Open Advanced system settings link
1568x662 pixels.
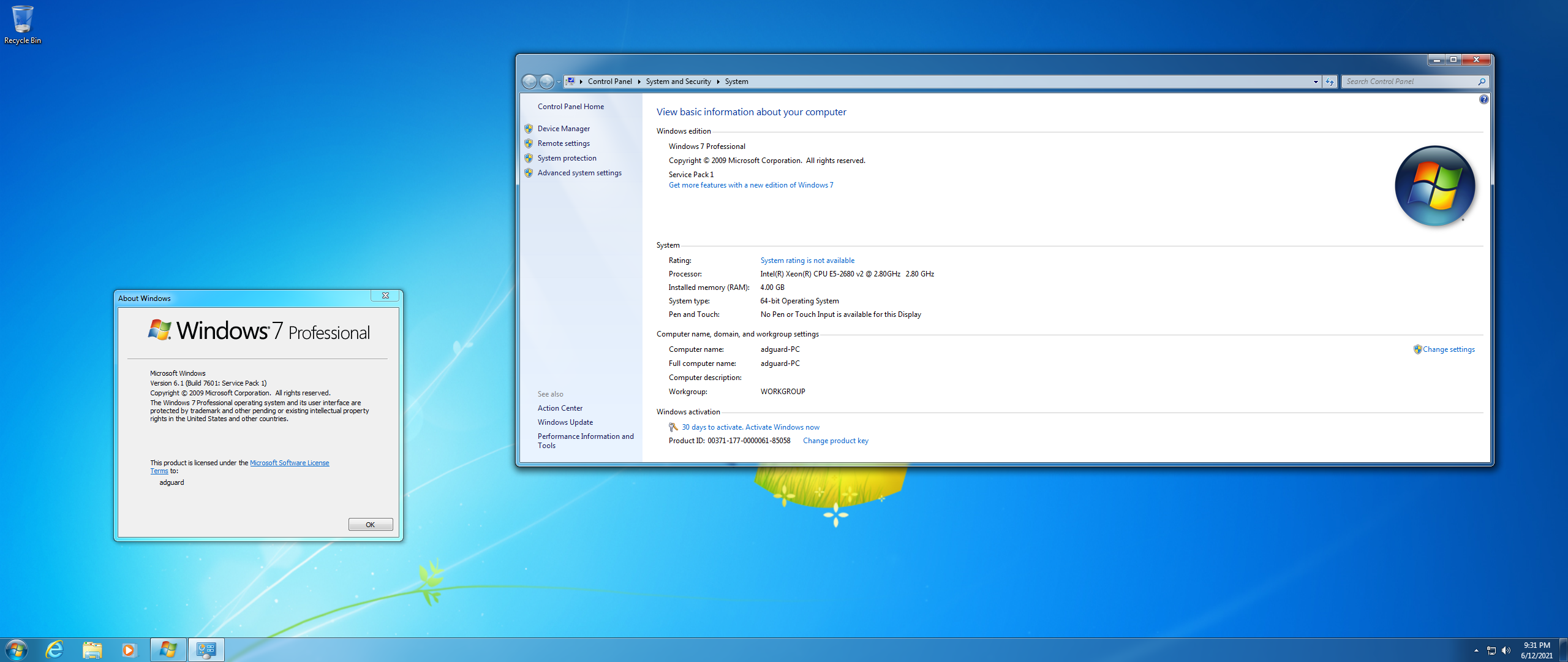(x=579, y=173)
